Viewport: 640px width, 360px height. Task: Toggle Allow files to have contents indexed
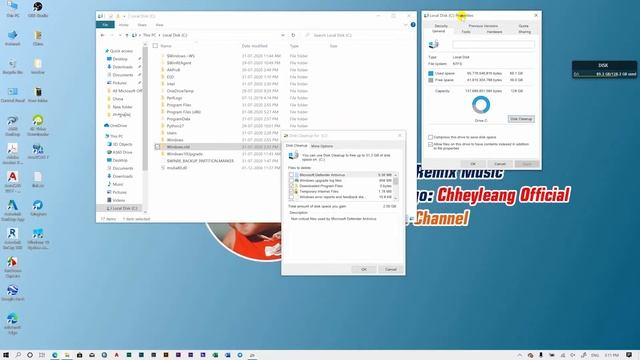[x=430, y=144]
